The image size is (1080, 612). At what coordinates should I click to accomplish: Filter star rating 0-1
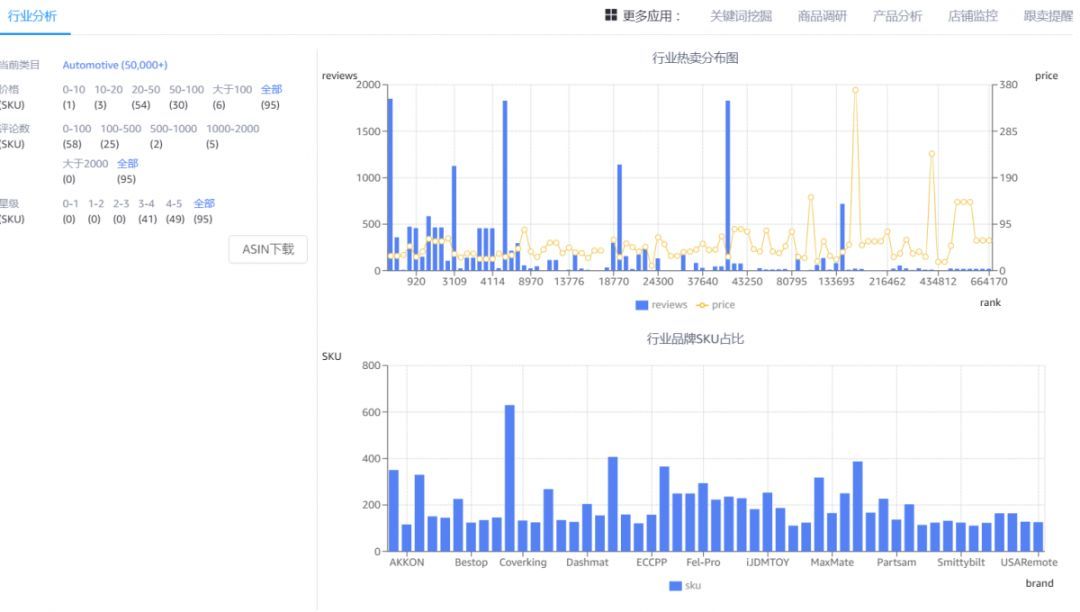tap(70, 204)
